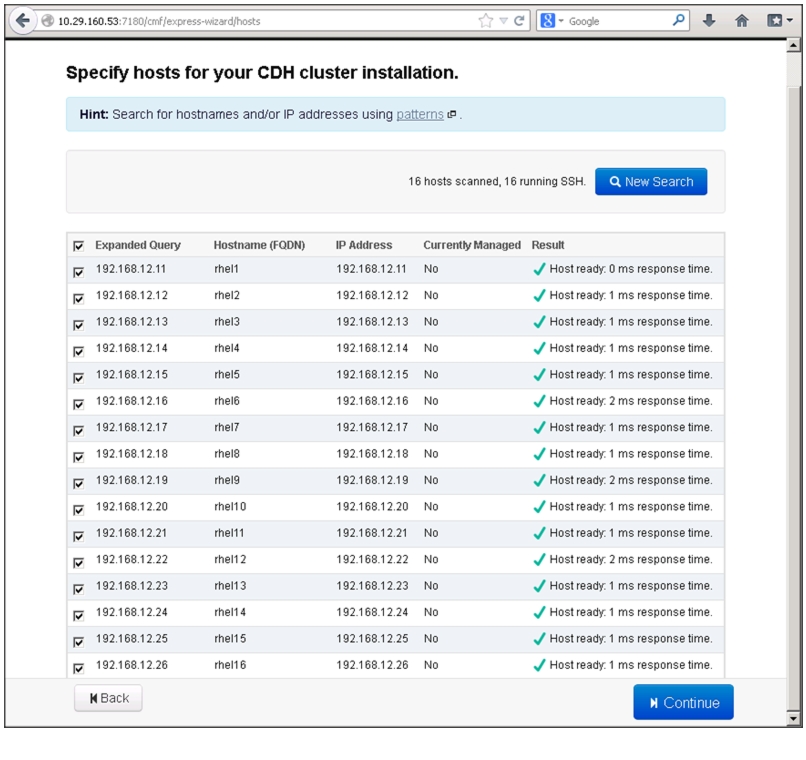Bookmark page with the star icon

(x=485, y=21)
